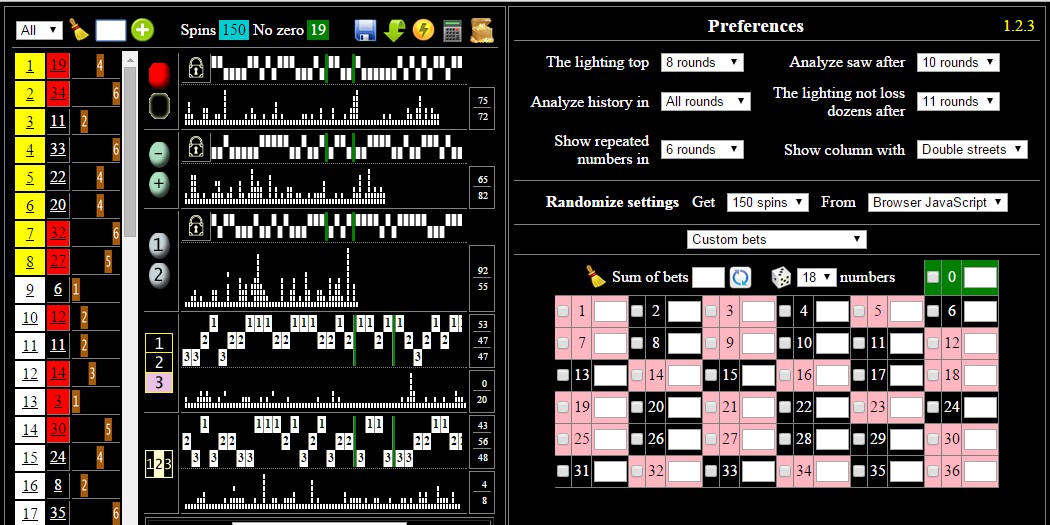This screenshot has height=525, width=1050.
Task: Check the checkbox for number 8
Action: (x=637, y=343)
